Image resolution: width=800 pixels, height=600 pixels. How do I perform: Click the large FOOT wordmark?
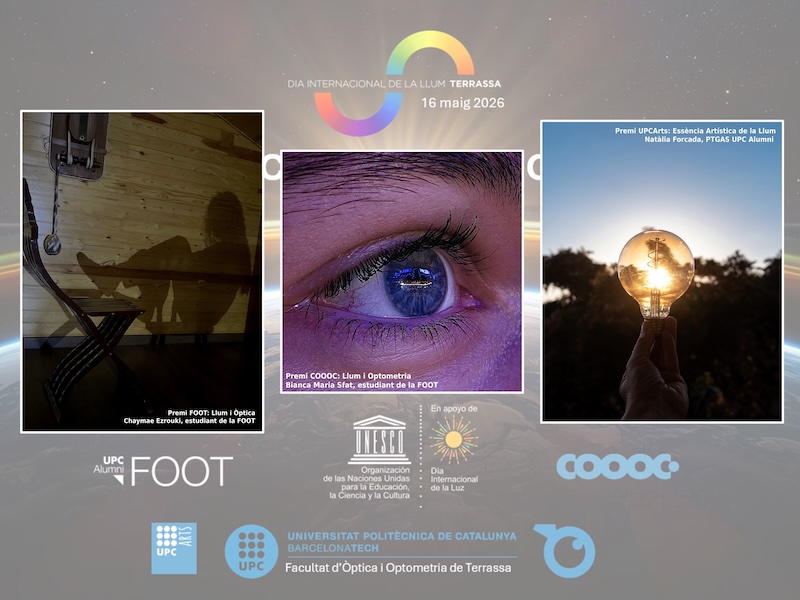tap(182, 471)
